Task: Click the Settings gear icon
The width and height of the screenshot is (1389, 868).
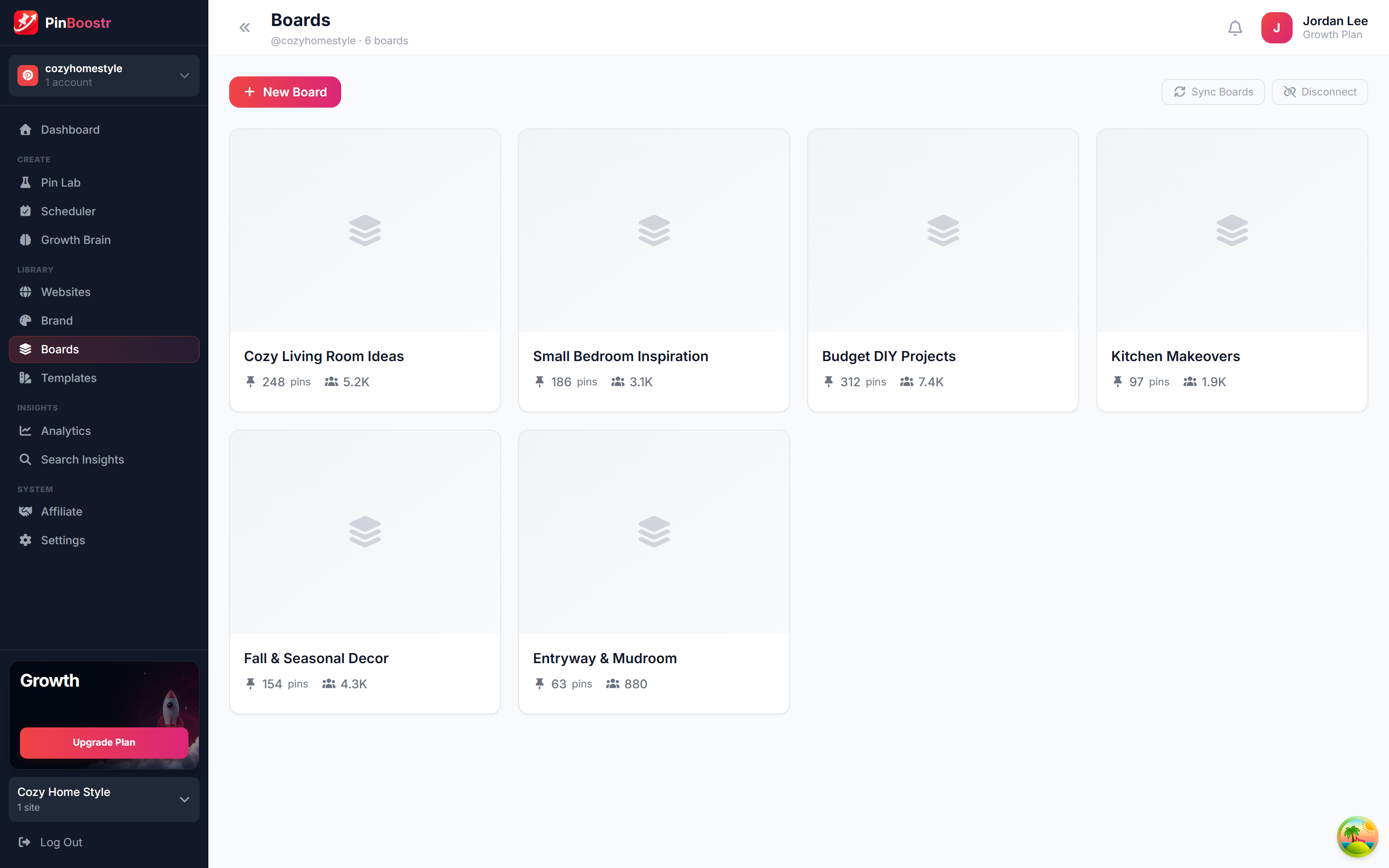Action: [25, 540]
